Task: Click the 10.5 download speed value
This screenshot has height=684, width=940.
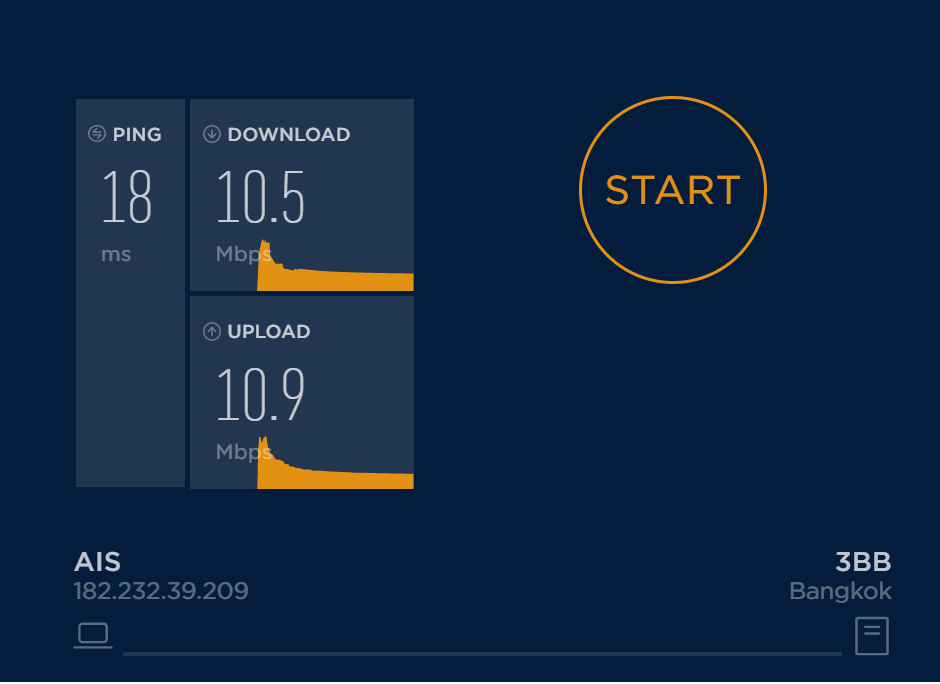Action: [260, 197]
